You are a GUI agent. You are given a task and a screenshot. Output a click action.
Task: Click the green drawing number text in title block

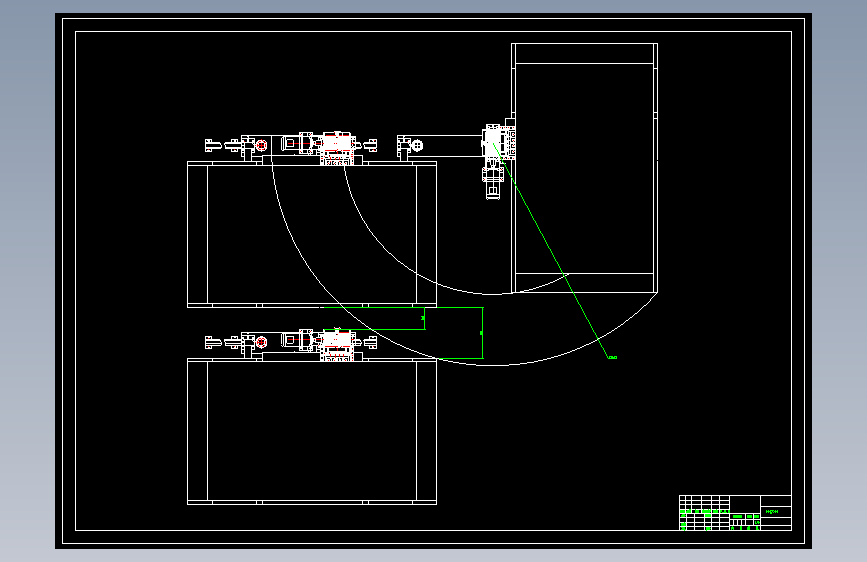click(772, 512)
